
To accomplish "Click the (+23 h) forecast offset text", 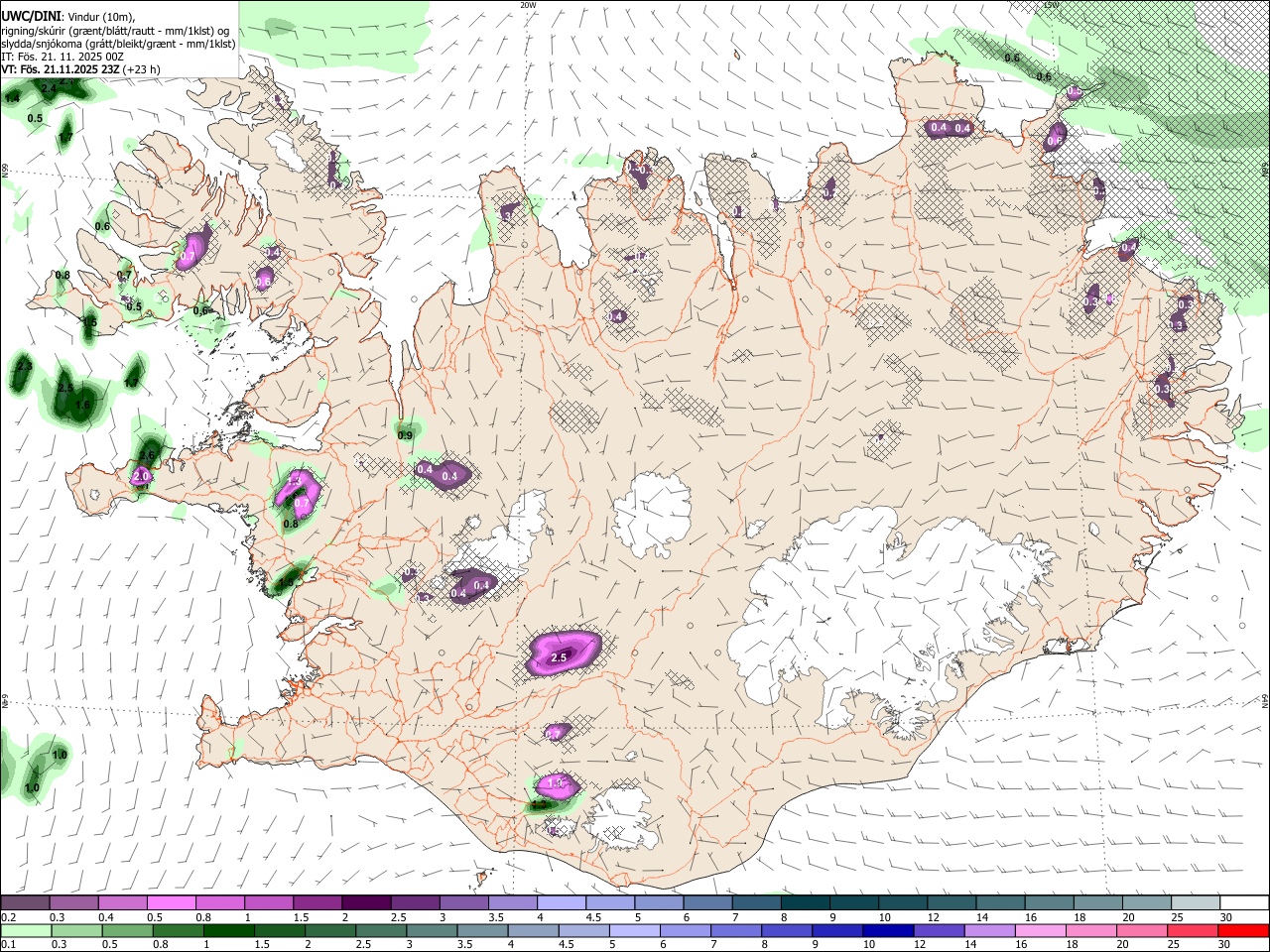I will point(142,69).
